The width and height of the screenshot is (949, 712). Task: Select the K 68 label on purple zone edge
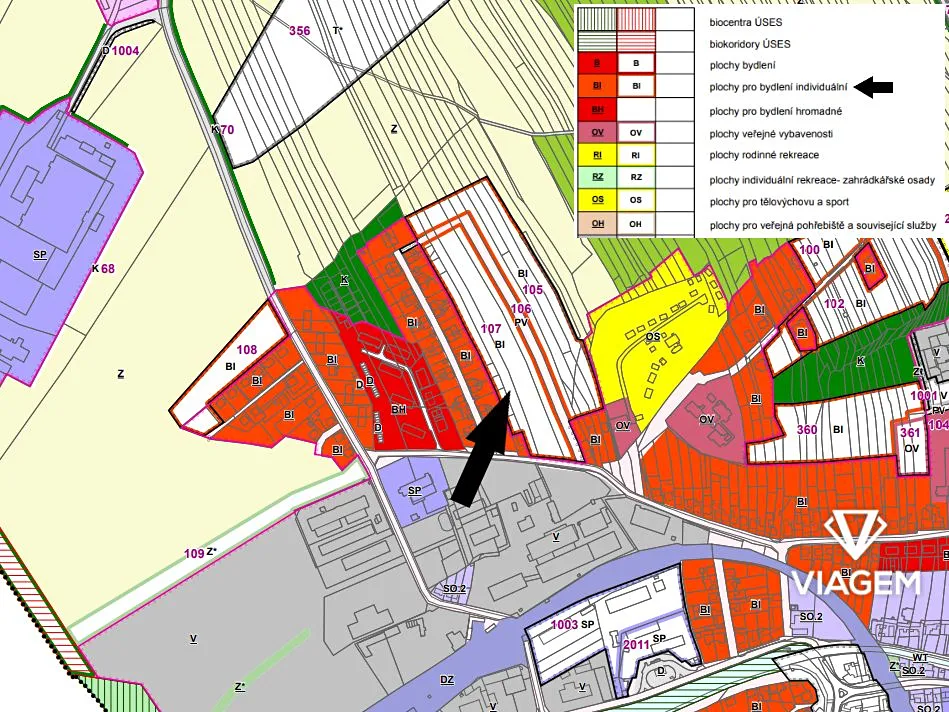pyautogui.click(x=103, y=269)
